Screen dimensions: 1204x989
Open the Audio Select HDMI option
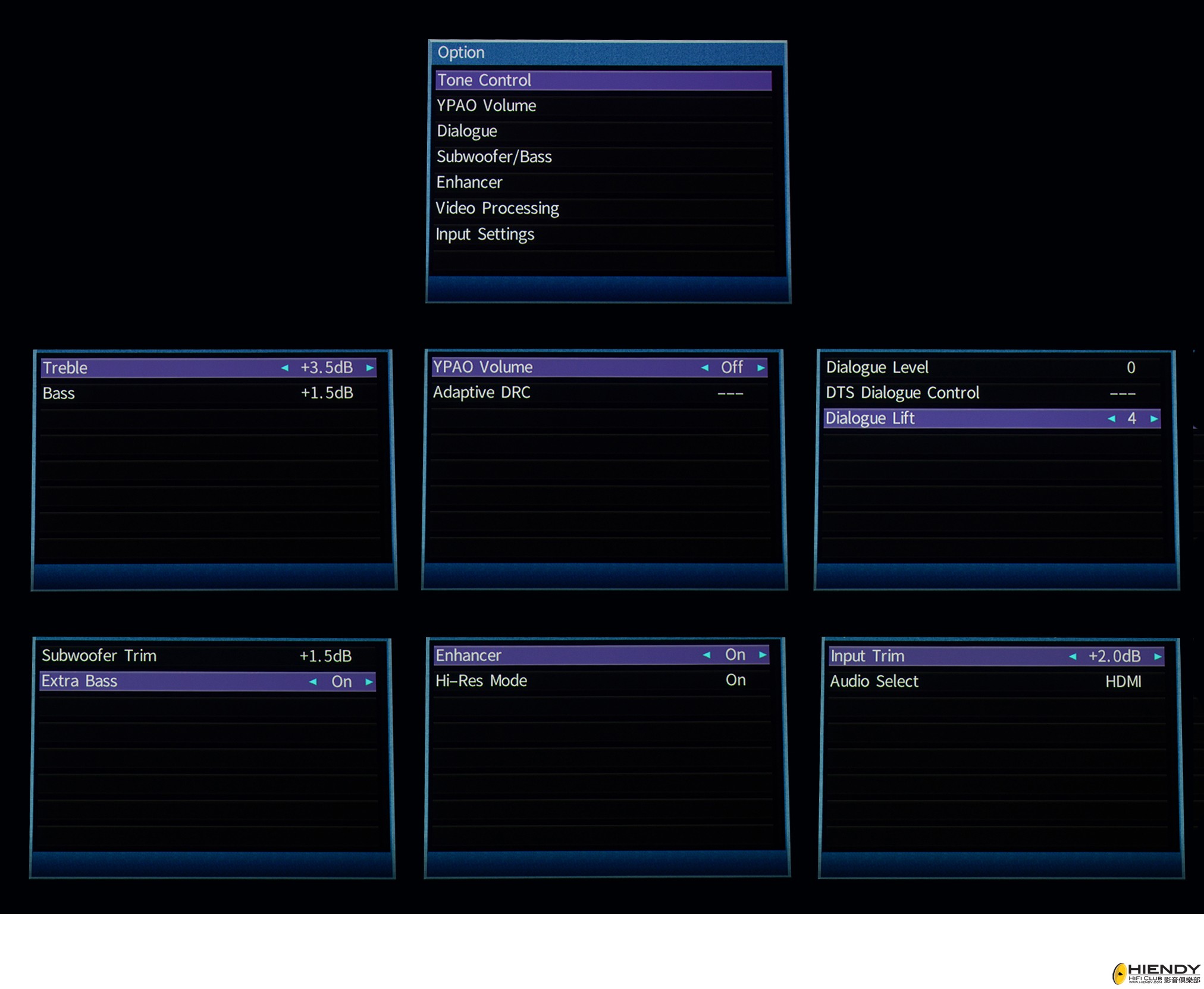(1123, 681)
